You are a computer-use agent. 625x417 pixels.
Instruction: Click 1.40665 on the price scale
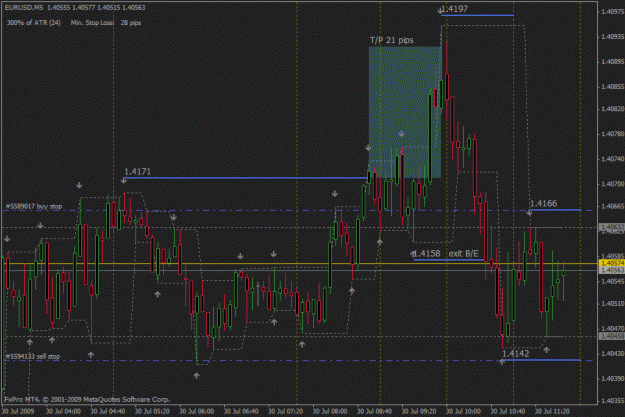[x=612, y=206]
